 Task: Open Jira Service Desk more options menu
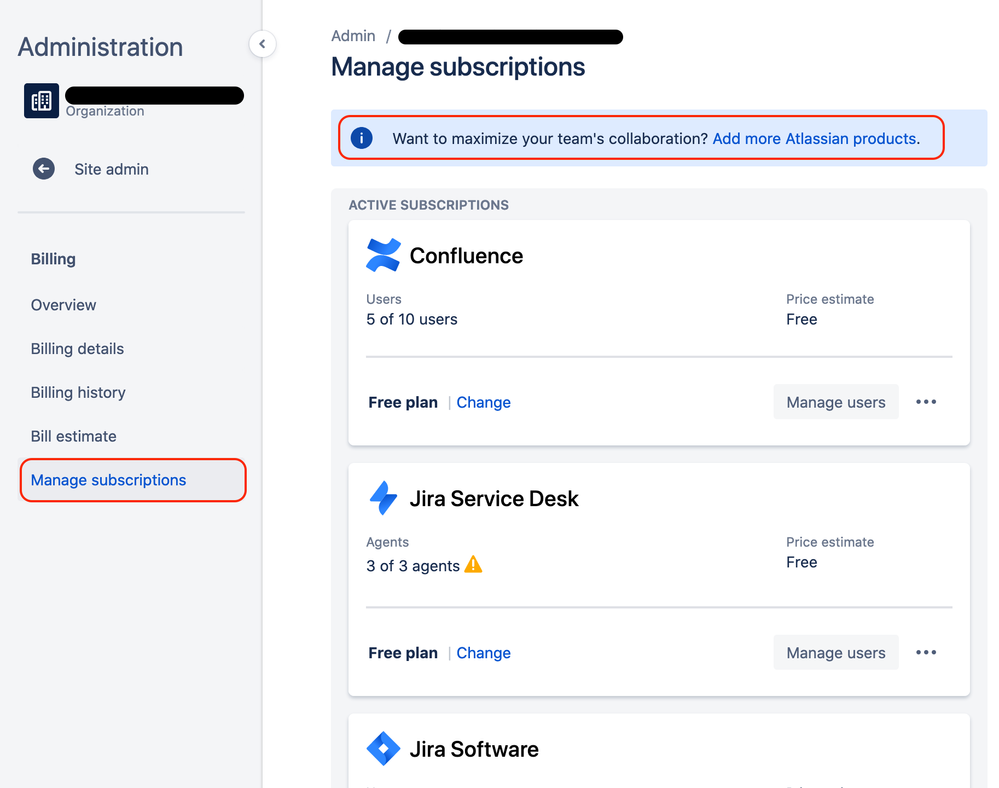(926, 653)
